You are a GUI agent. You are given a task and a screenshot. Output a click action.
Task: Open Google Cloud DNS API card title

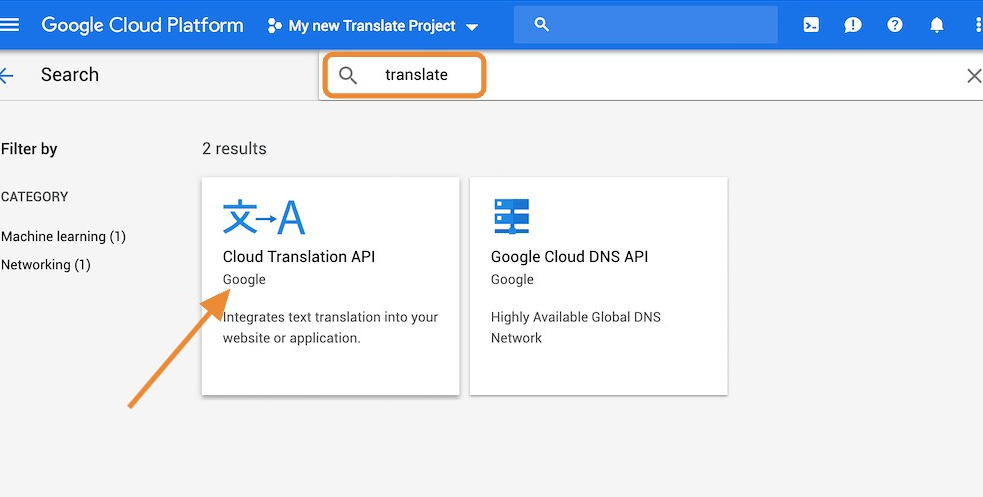tap(569, 257)
